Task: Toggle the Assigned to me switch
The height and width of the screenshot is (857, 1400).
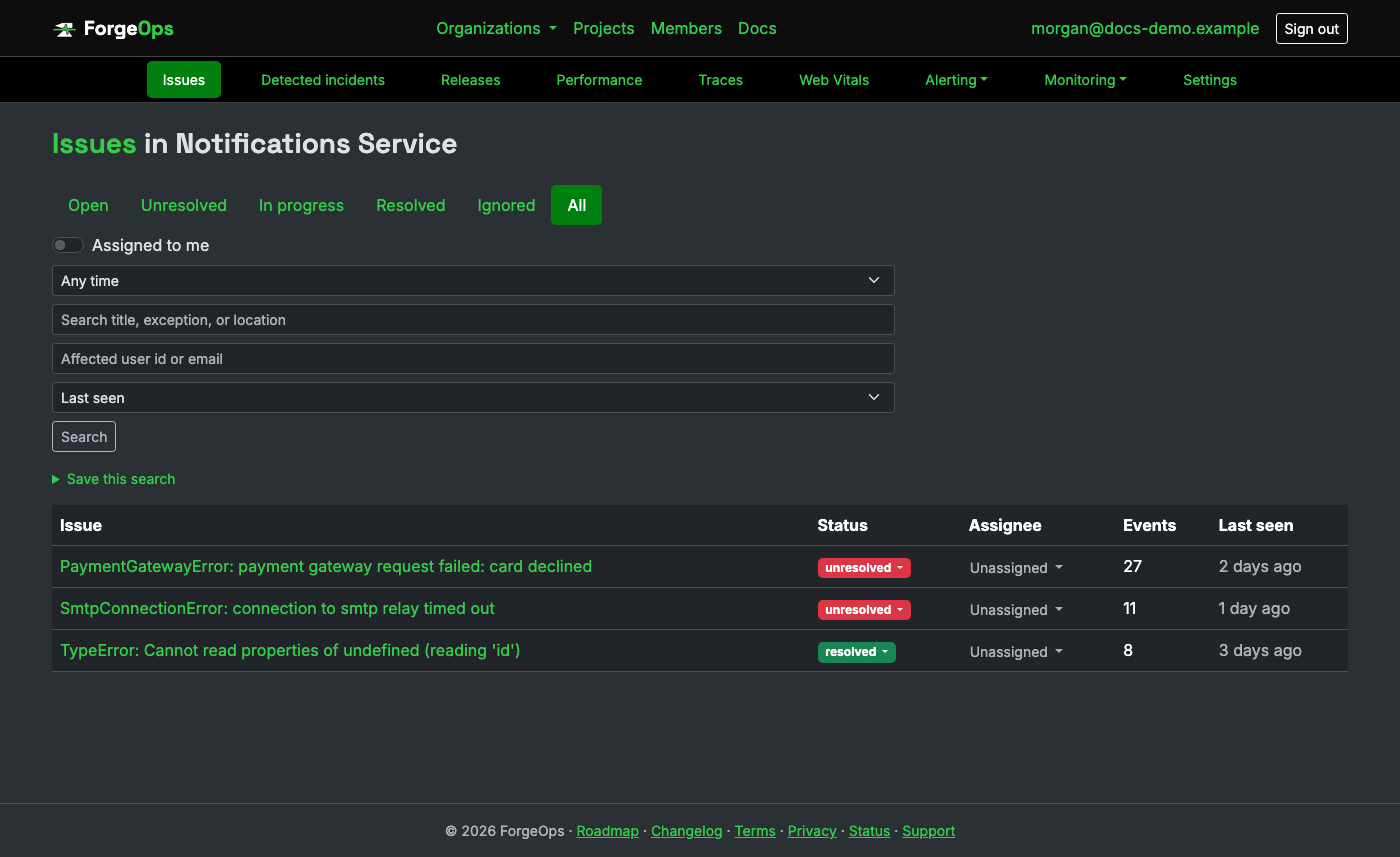Action: (x=68, y=245)
